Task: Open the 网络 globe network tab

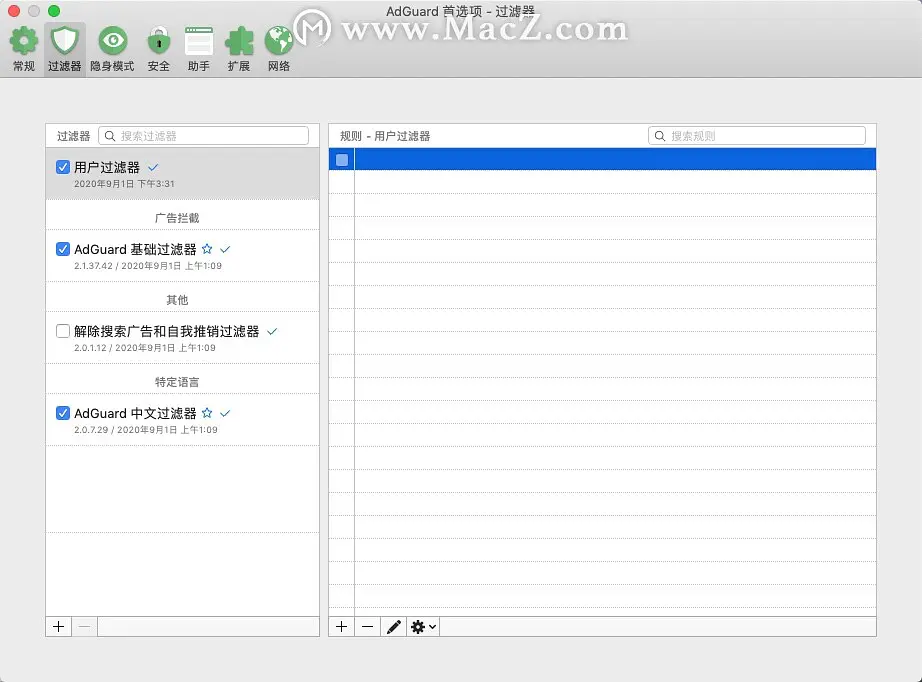Action: coord(279,49)
